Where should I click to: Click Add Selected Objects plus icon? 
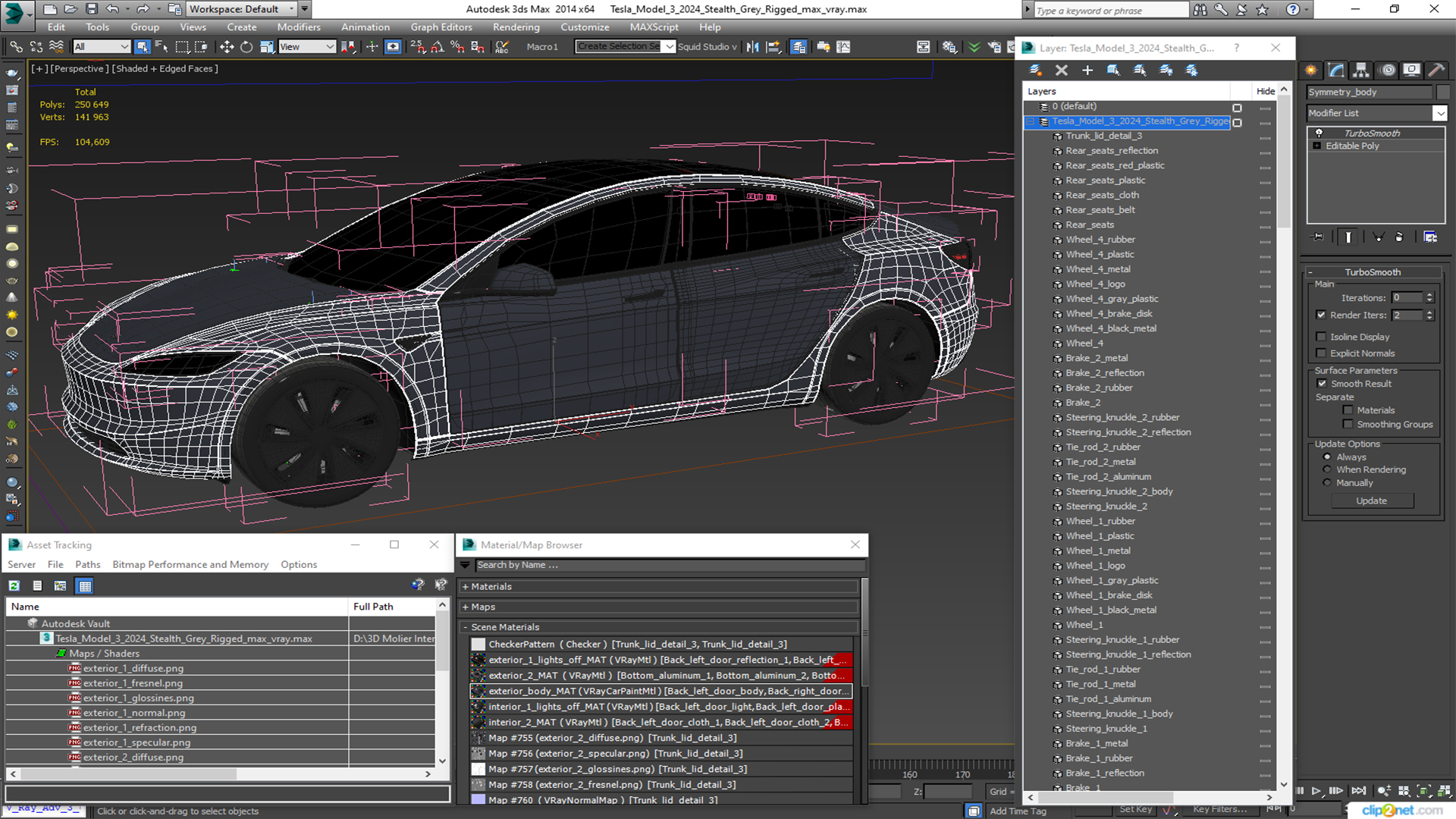point(1087,70)
